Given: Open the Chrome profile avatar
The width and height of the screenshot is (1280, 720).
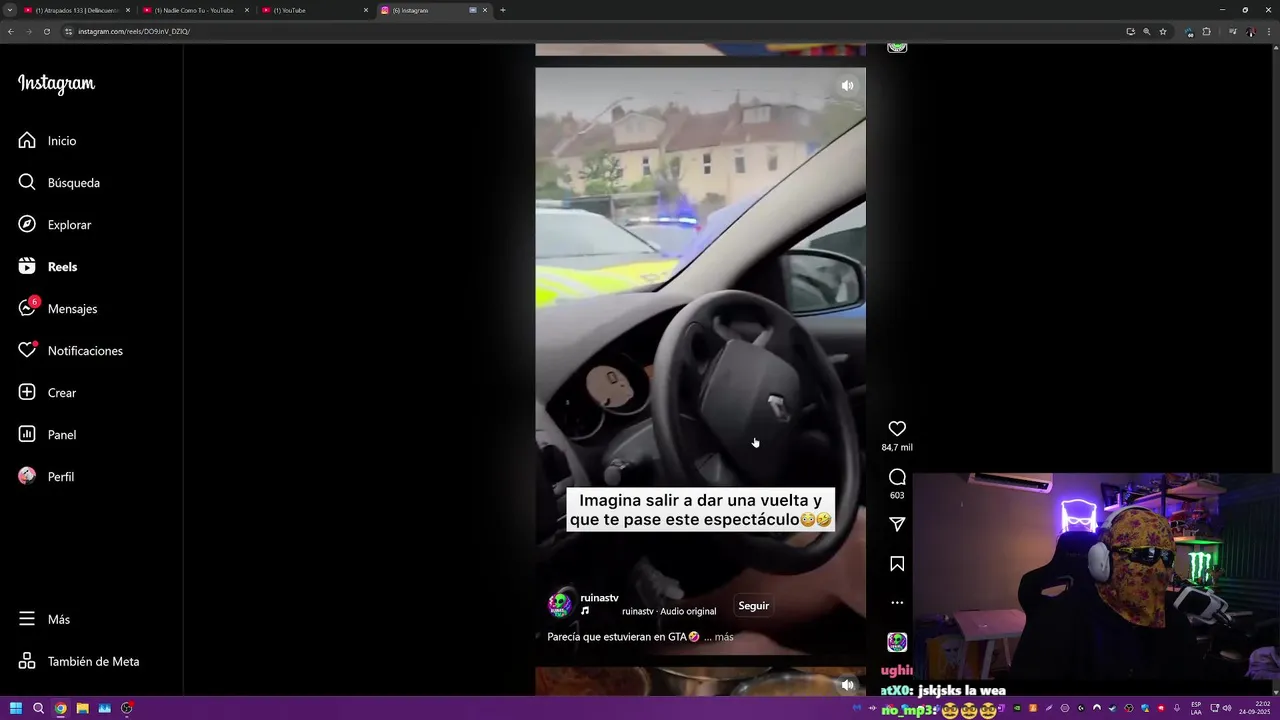Looking at the screenshot, I should point(1250,31).
